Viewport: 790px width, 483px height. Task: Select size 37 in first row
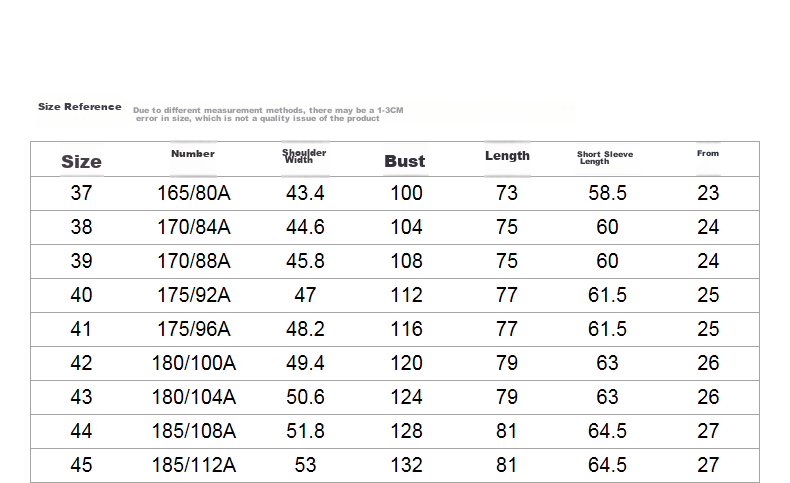coord(82,193)
